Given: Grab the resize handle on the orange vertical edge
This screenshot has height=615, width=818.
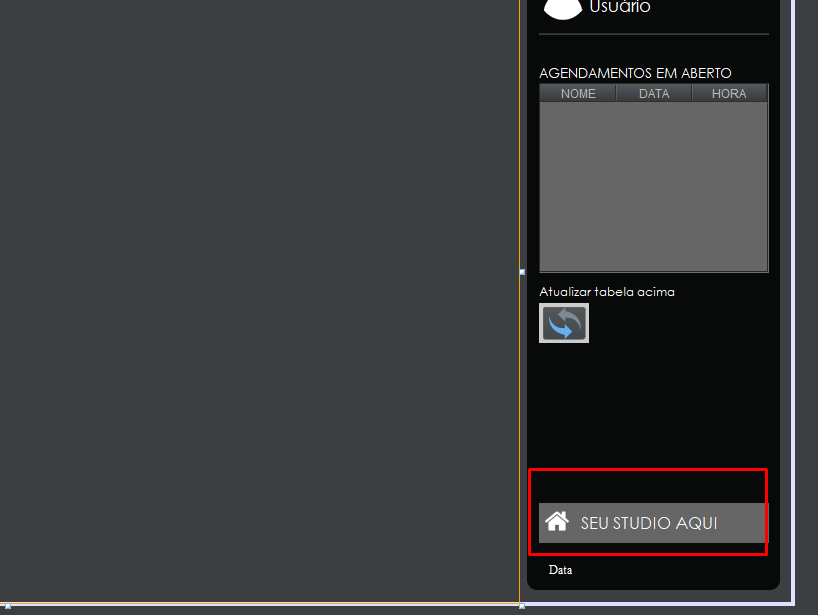Looking at the screenshot, I should [x=522, y=272].
